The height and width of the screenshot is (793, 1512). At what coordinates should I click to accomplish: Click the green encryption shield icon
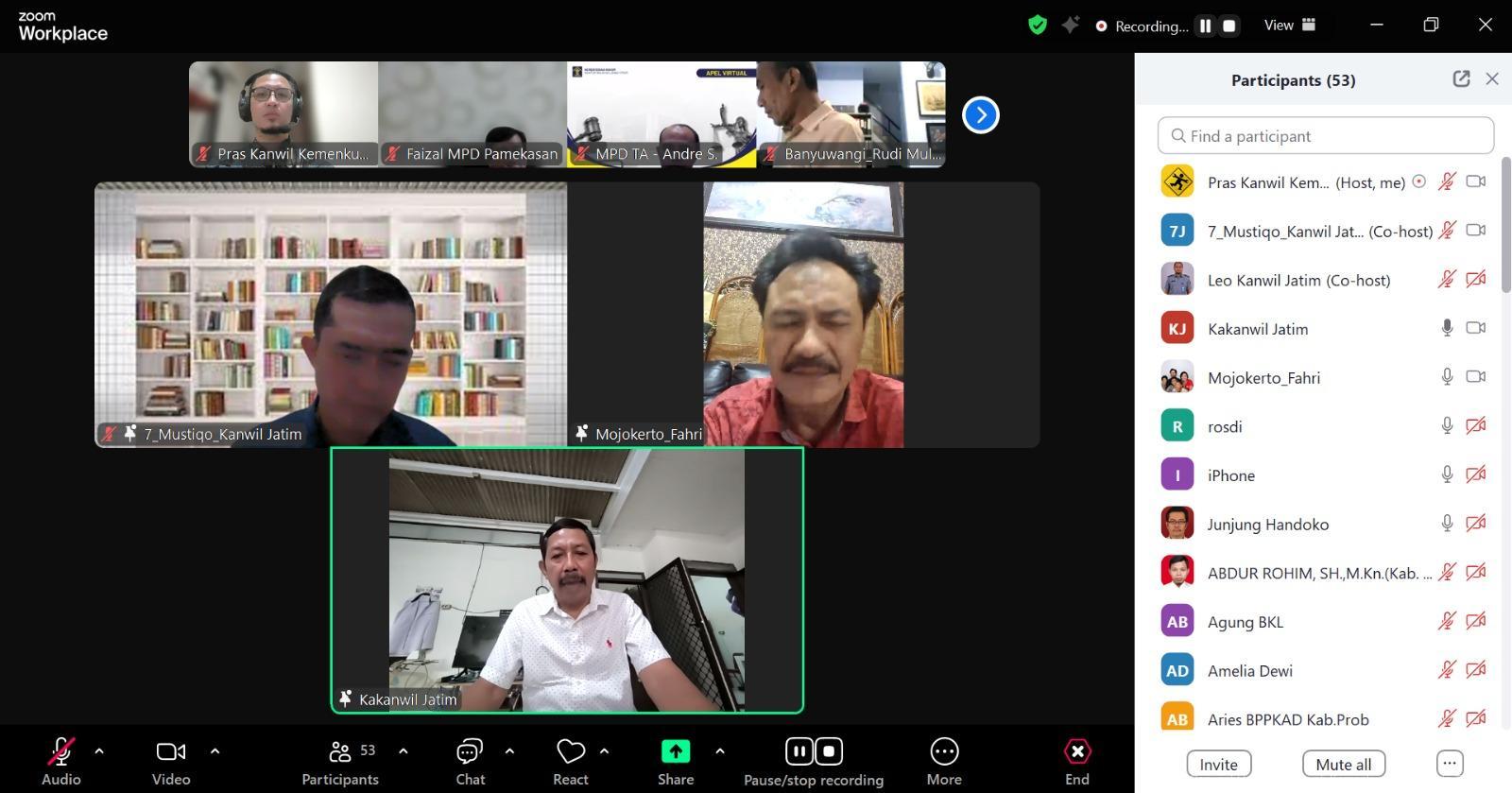click(x=1037, y=26)
